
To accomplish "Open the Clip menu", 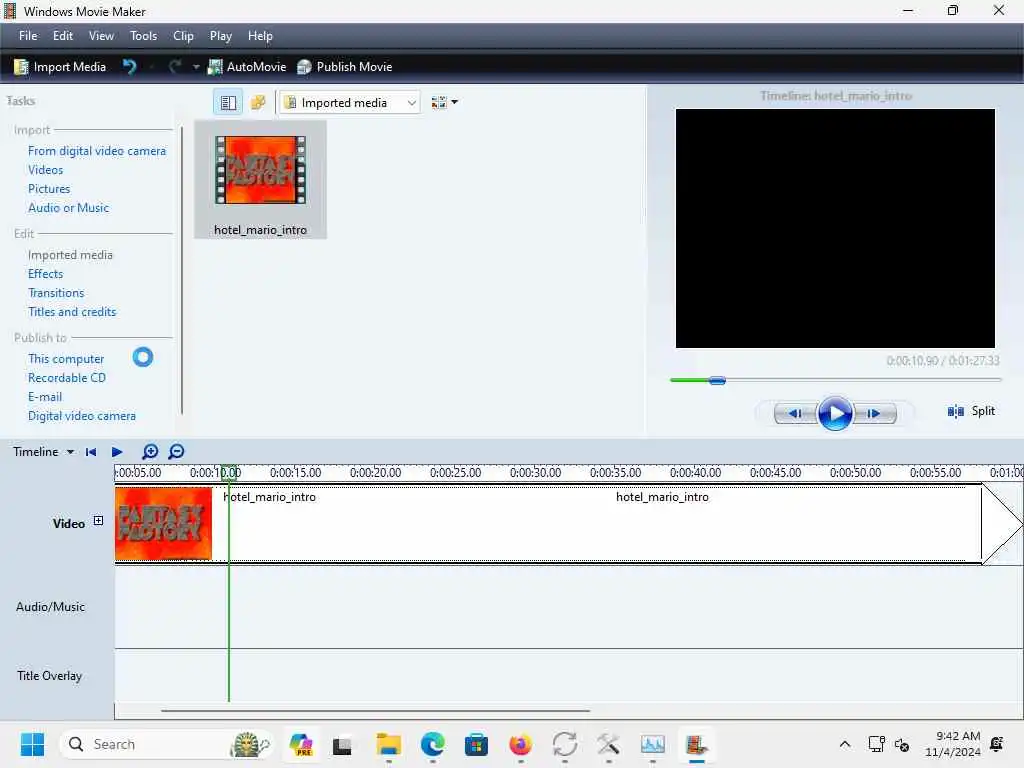I will click(183, 36).
